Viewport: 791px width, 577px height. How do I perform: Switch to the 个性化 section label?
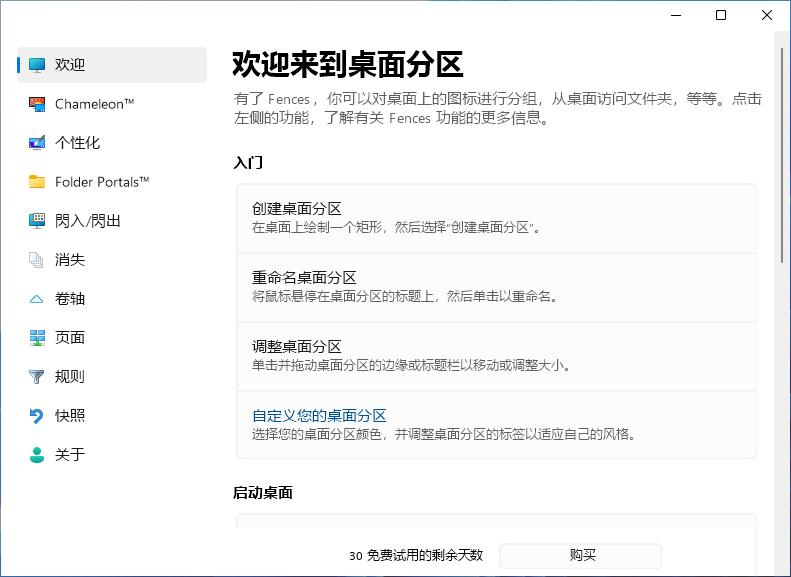77,143
